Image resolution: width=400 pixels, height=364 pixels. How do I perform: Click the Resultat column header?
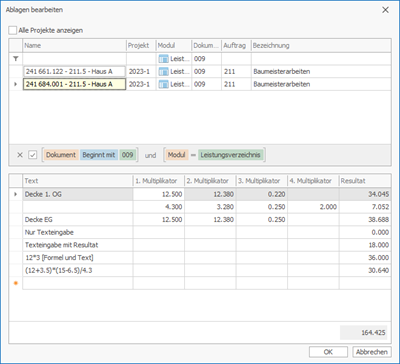point(365,181)
